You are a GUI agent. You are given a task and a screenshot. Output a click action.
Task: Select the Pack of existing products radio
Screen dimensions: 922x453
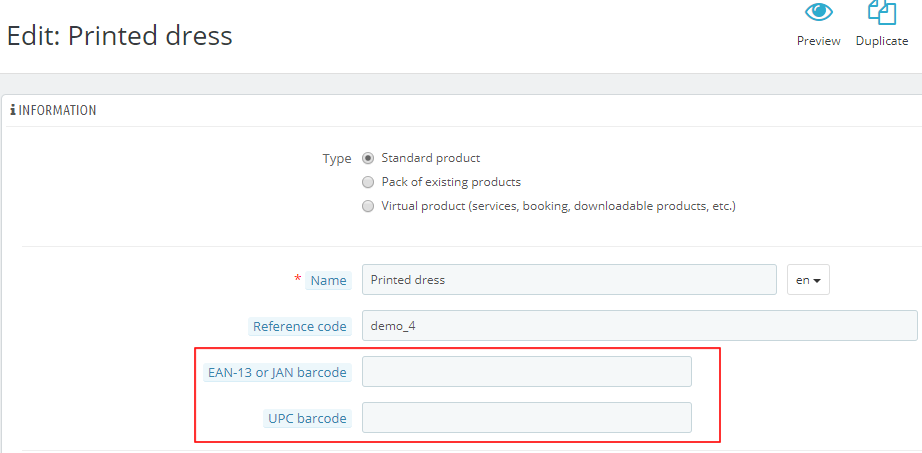click(x=368, y=182)
